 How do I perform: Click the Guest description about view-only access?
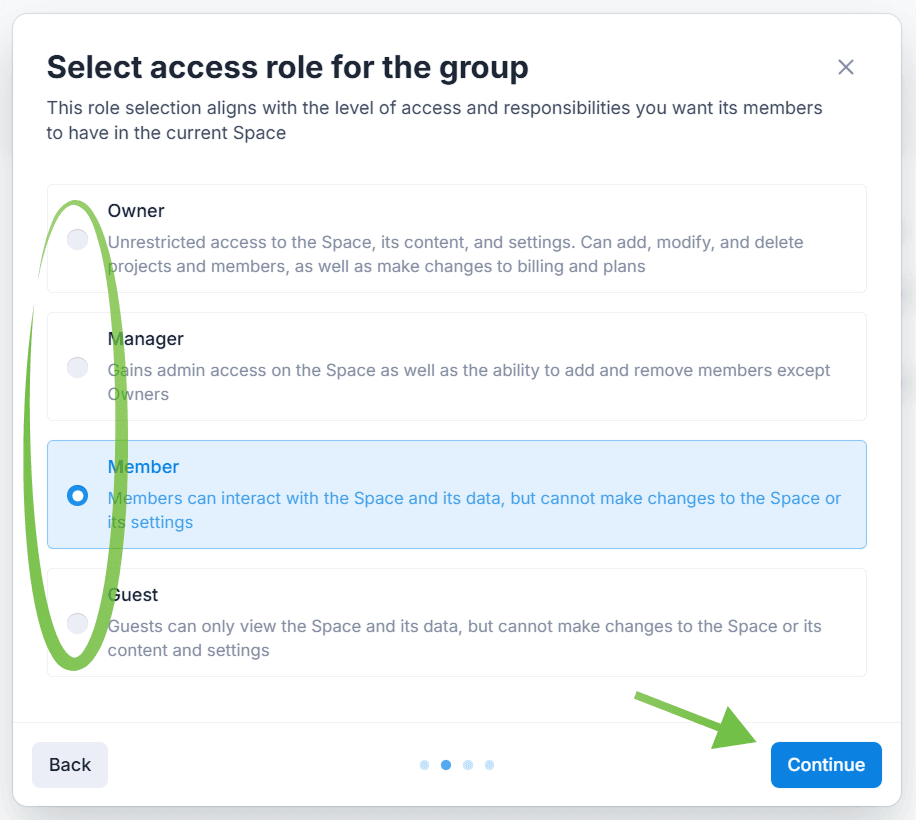pyautogui.click(x=464, y=638)
